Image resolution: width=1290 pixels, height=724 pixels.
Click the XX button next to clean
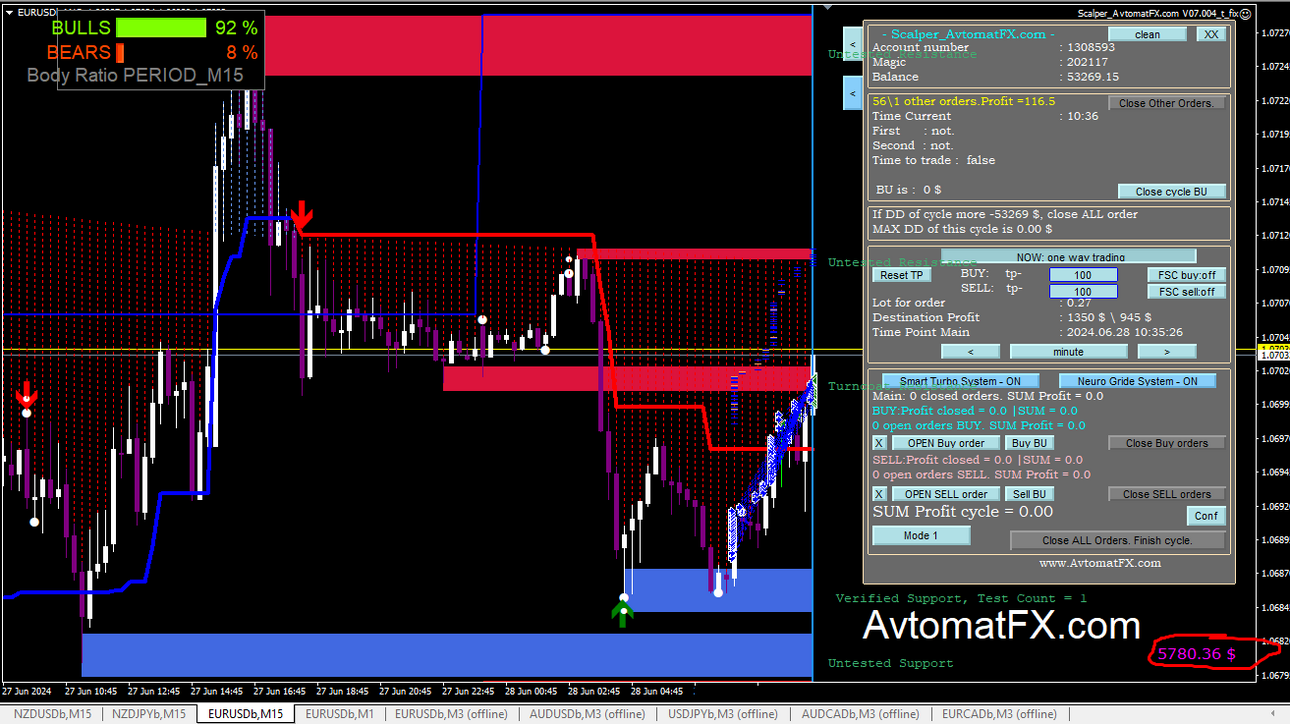(1211, 34)
